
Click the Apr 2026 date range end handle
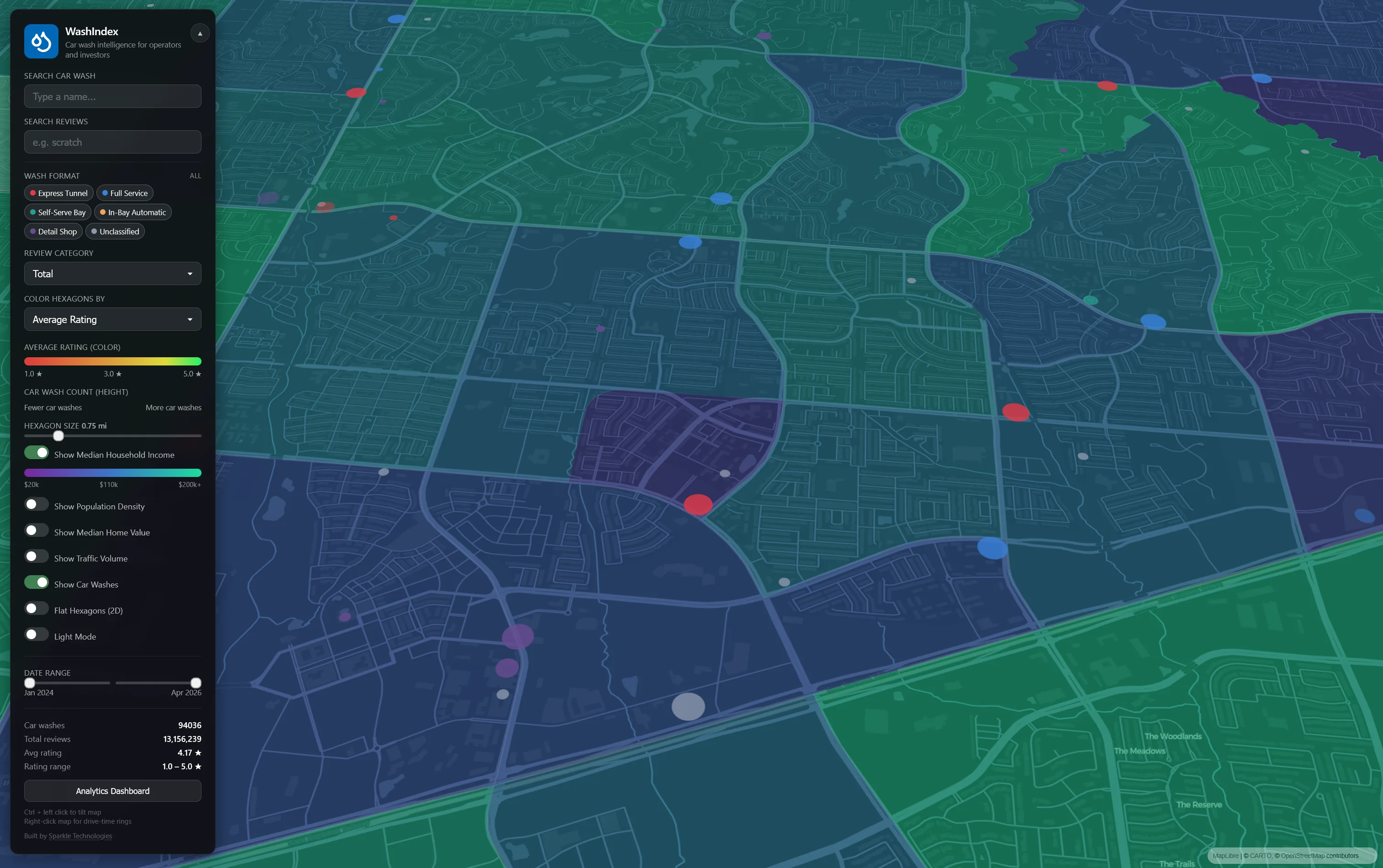196,683
